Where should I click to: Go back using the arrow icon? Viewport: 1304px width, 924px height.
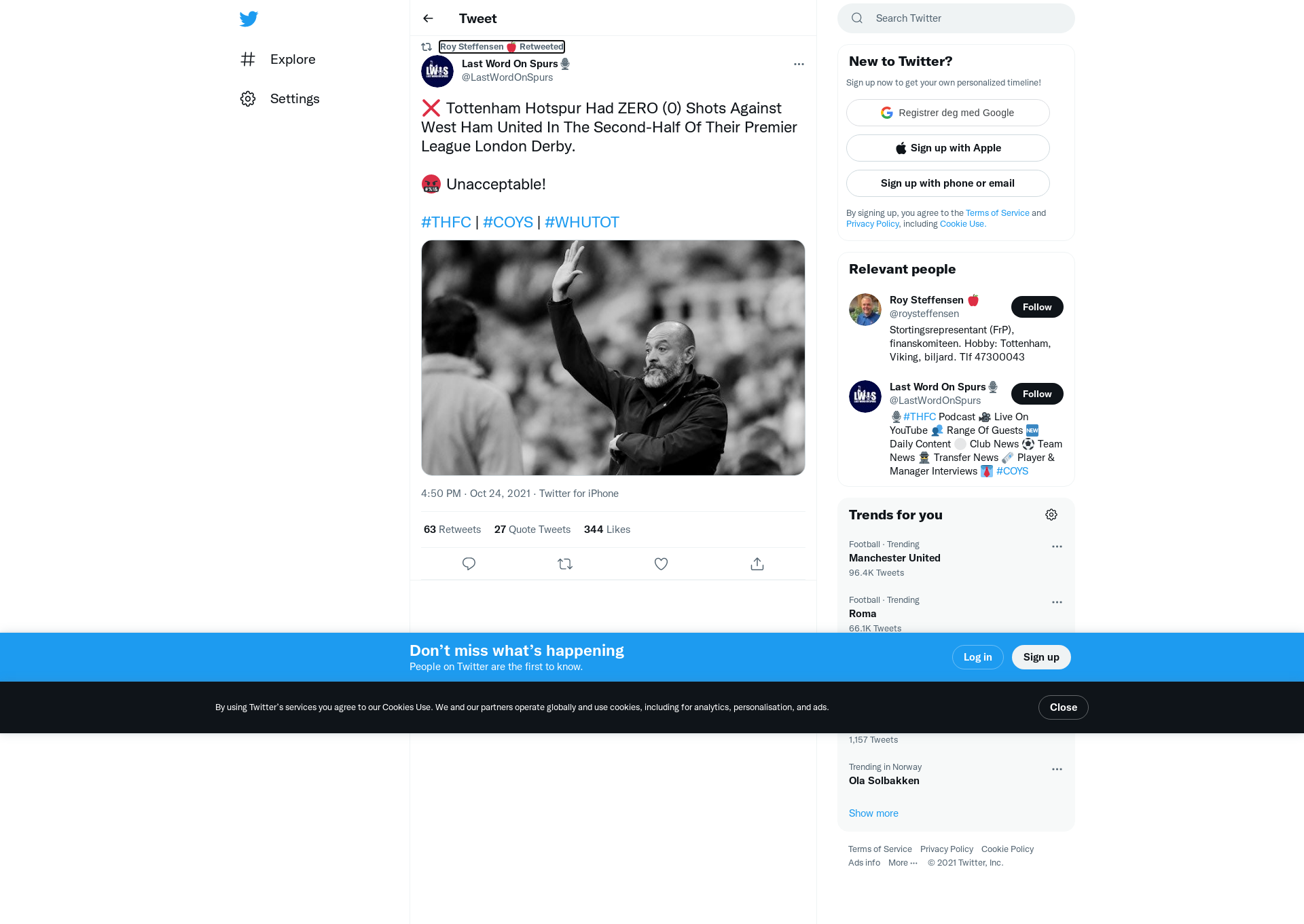[x=428, y=18]
